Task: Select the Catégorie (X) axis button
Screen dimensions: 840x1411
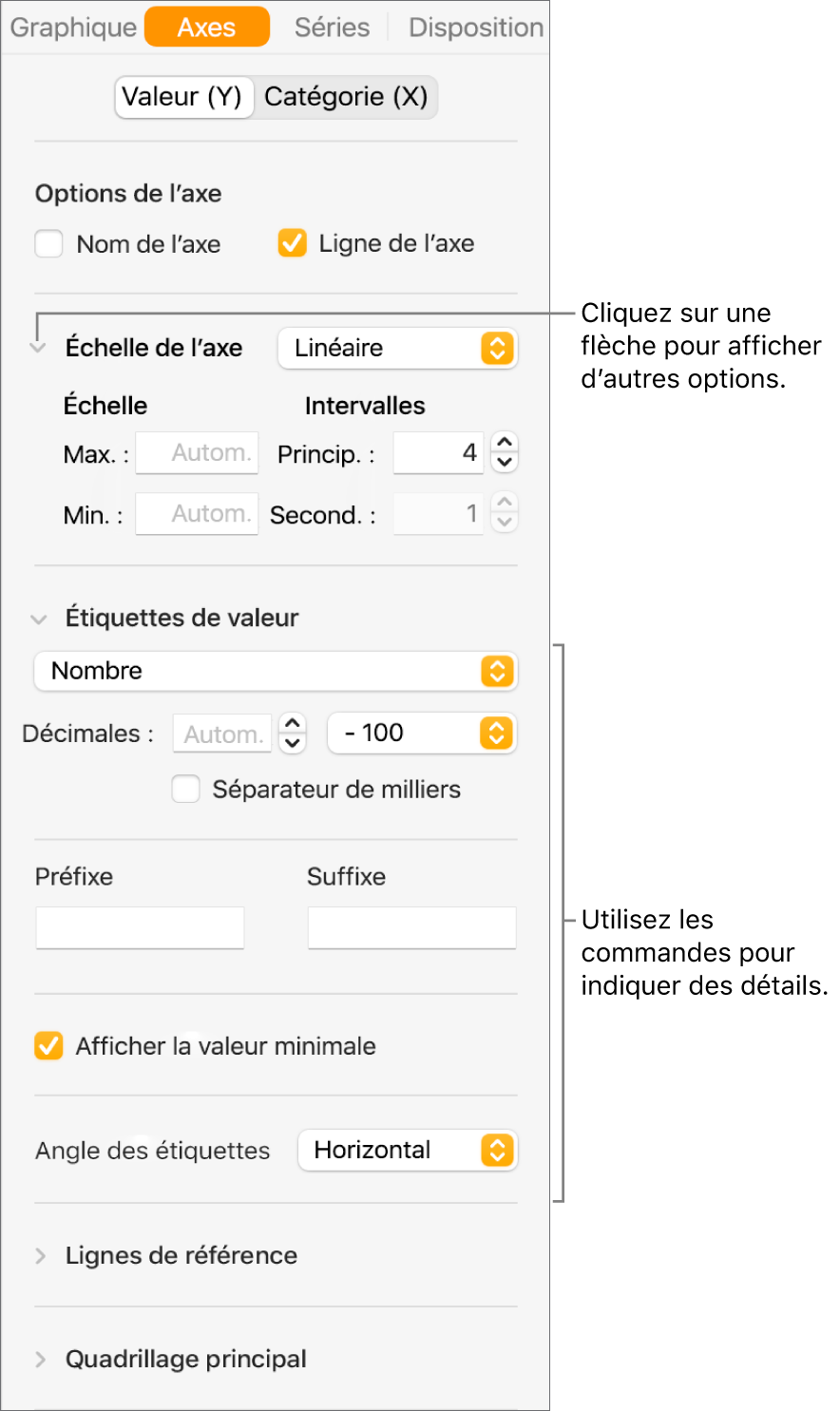Action: click(x=346, y=97)
